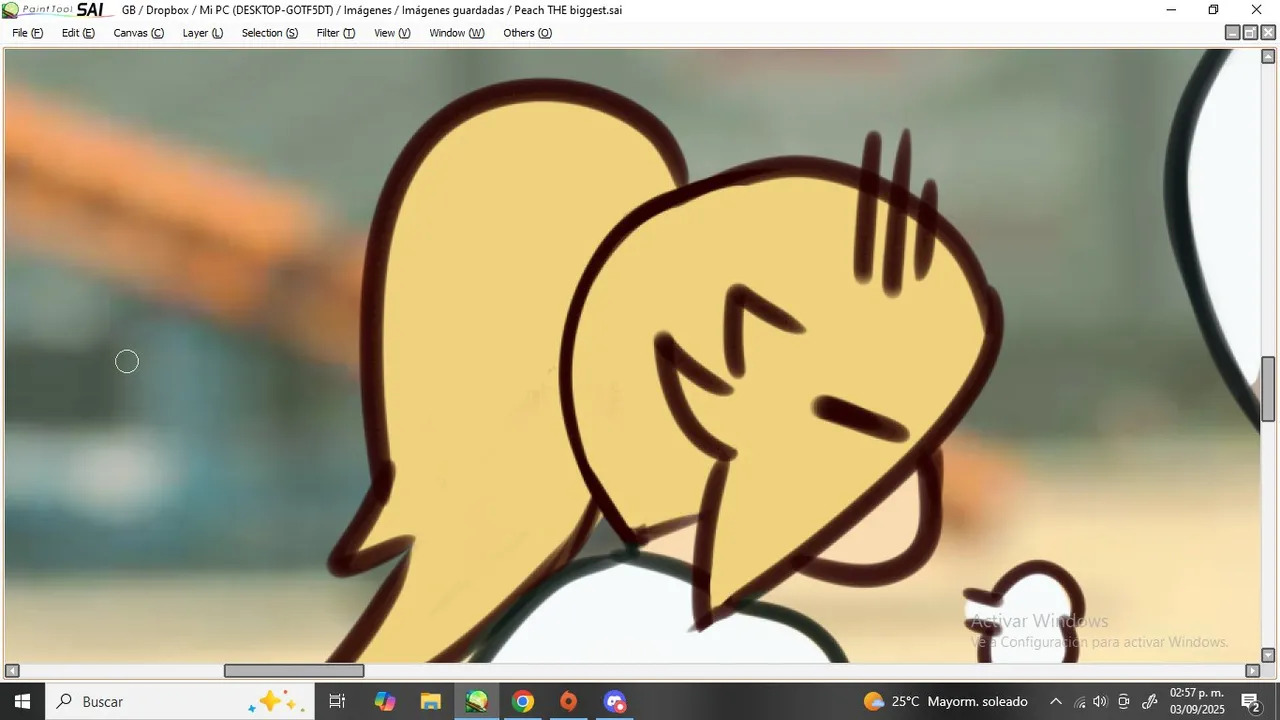Click the PaintTool SAI taskbar icon

point(477,702)
